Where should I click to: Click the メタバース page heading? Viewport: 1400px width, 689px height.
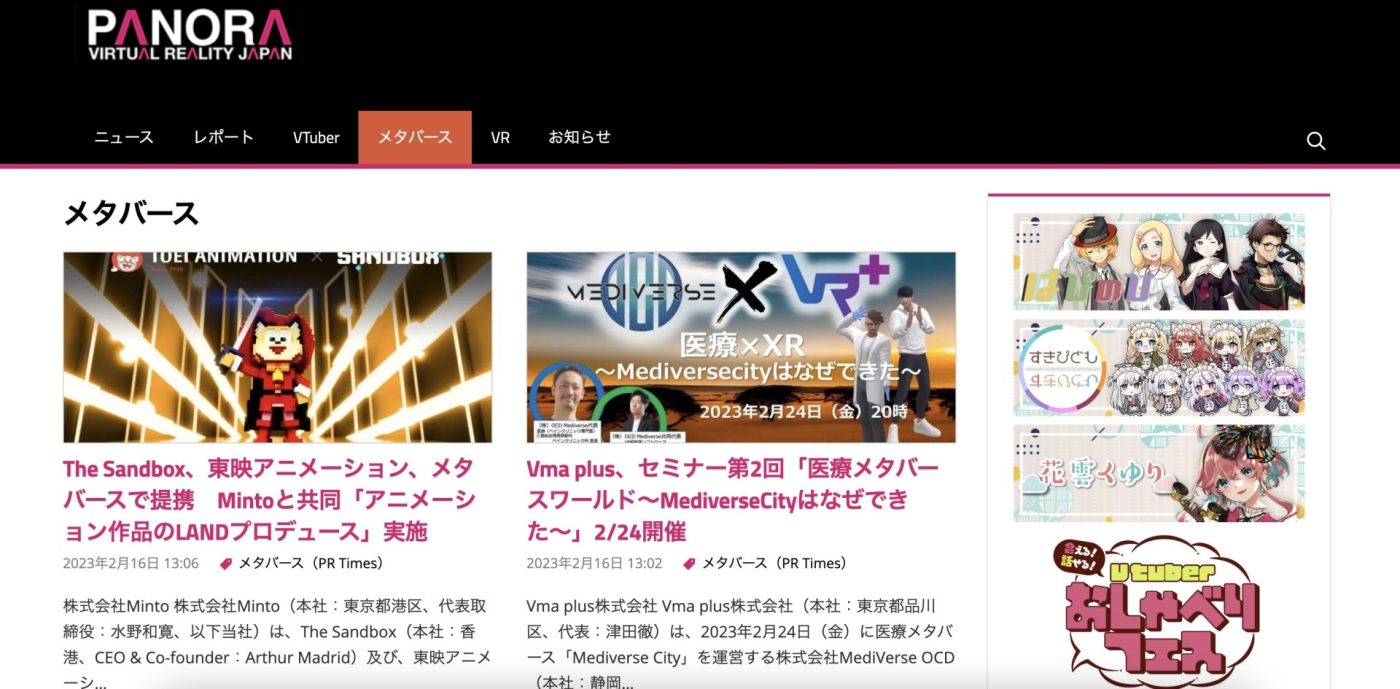point(131,213)
